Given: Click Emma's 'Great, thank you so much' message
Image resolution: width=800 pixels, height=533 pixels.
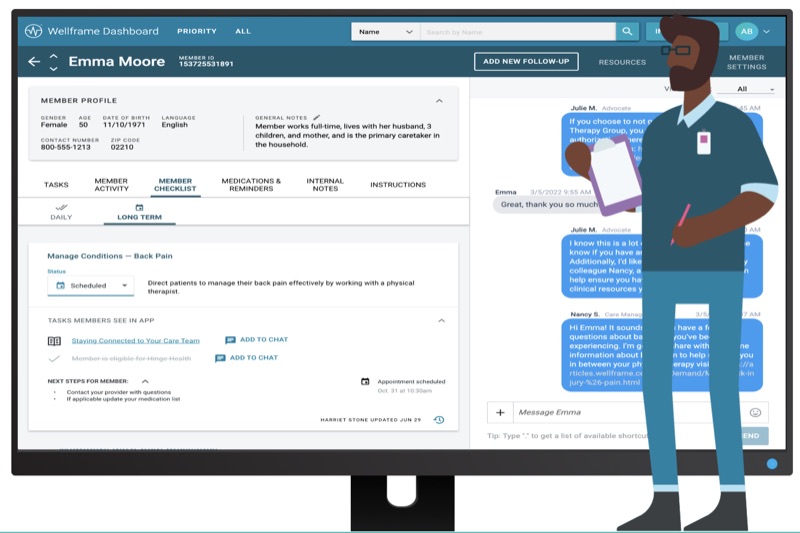Looking at the screenshot, I should point(549,205).
